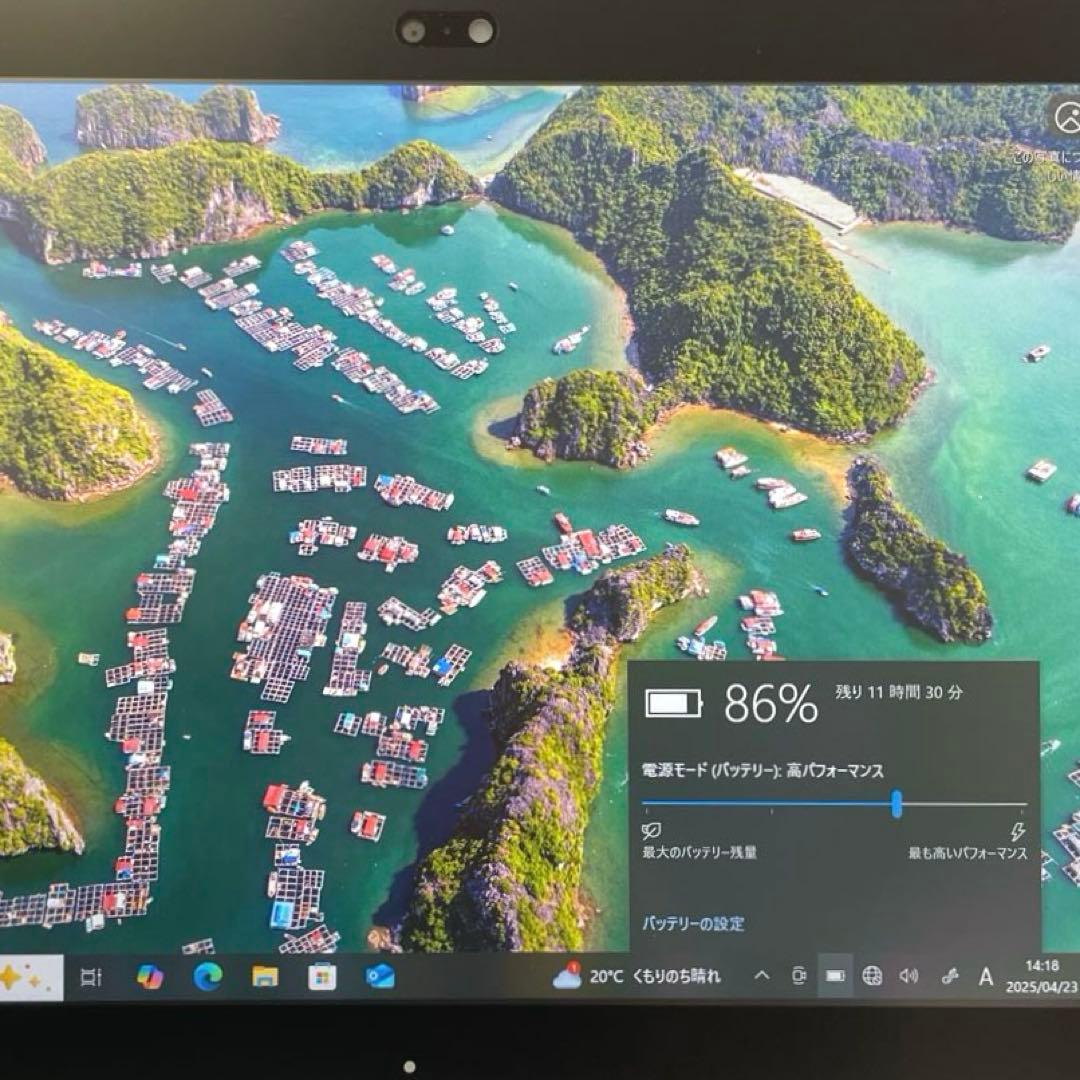
Task: Click the Meet Now camera tray icon
Action: pyautogui.click(x=798, y=976)
